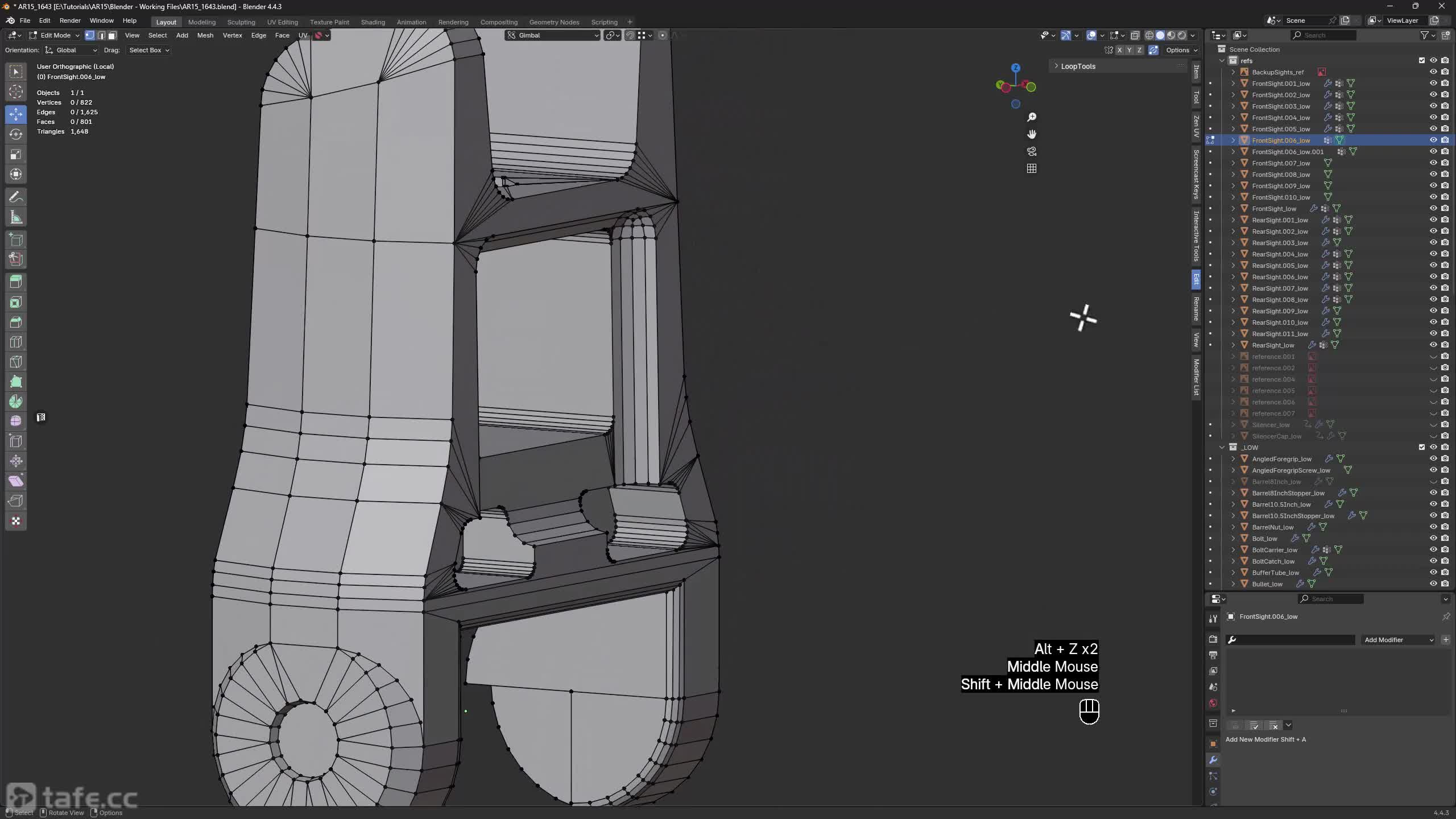The height and width of the screenshot is (819, 1456).
Task: Select the Inset Faces tool
Action: coord(16,302)
